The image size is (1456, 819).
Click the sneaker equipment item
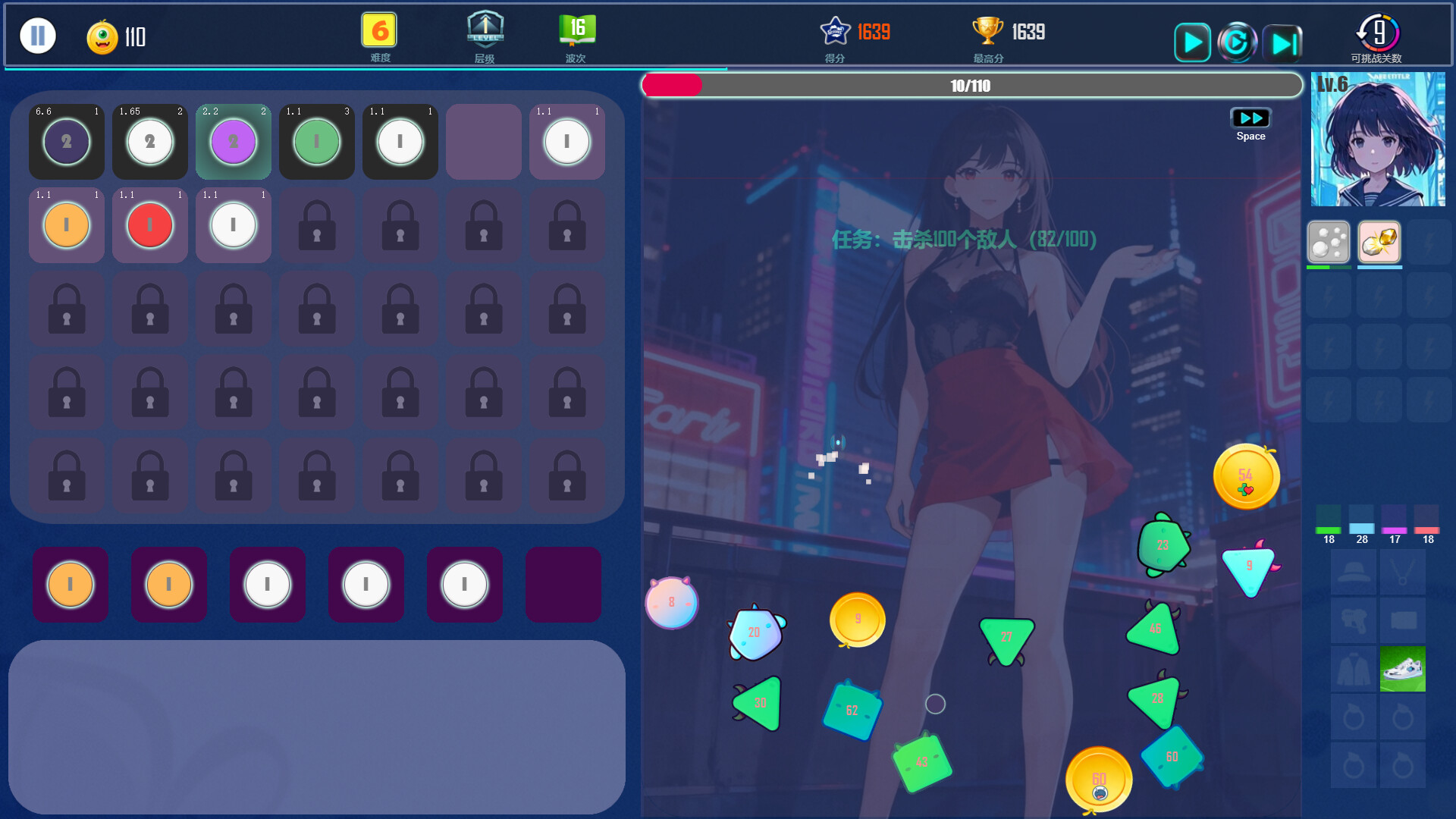coord(1402,669)
